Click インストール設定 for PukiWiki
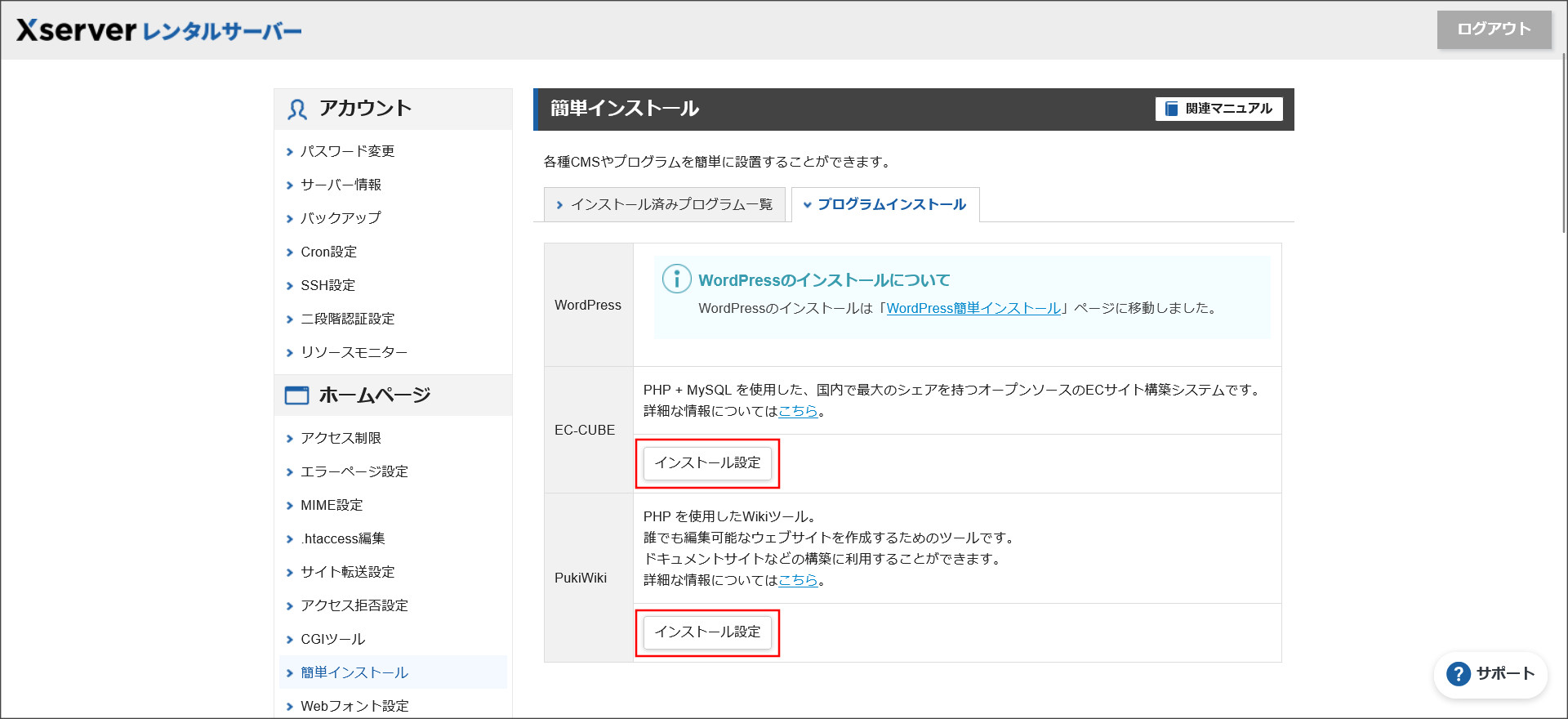Screen dimensions: 1568x719 point(707,632)
